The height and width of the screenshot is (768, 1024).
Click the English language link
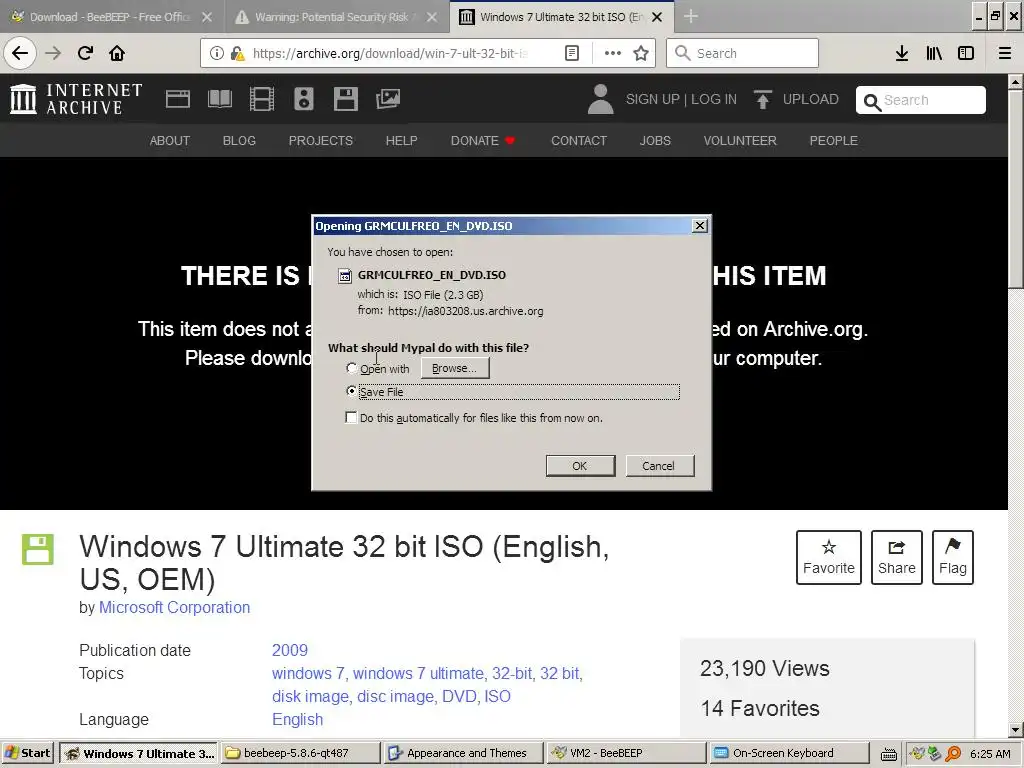tap(297, 720)
